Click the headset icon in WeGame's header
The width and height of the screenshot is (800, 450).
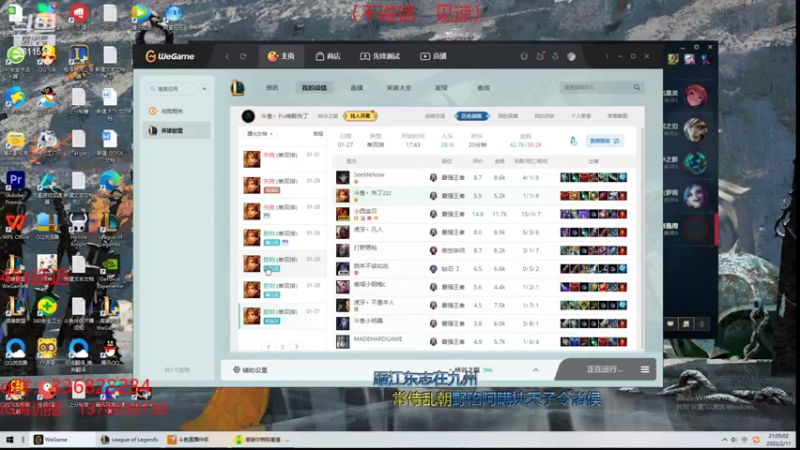point(524,56)
